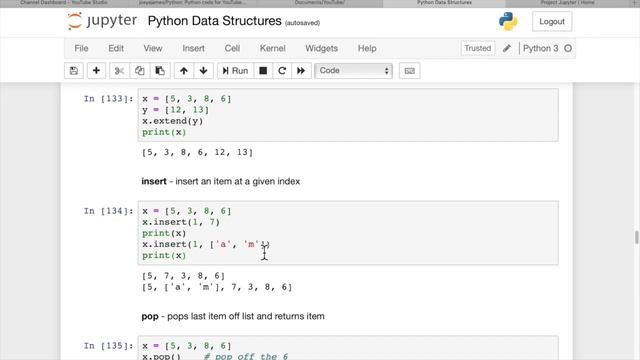
Task: Click the Logout button
Action: click(552, 22)
